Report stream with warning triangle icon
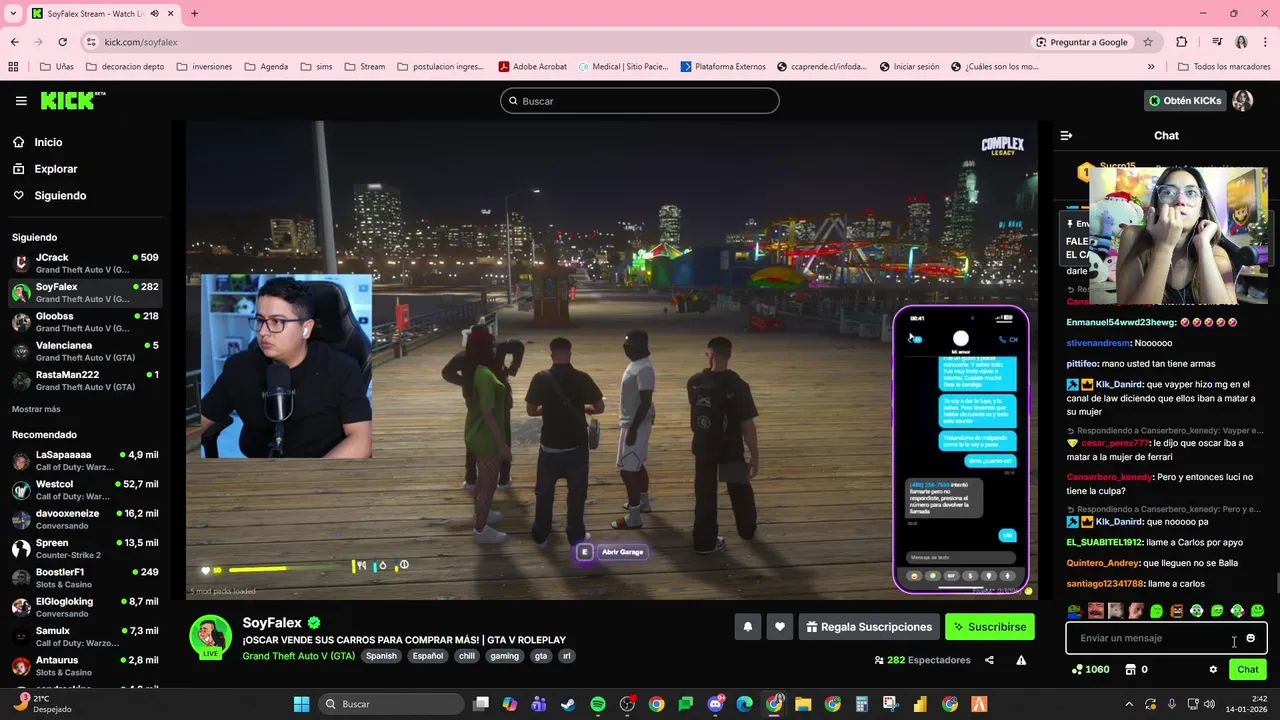Image resolution: width=1280 pixels, height=720 pixels. 1021,660
